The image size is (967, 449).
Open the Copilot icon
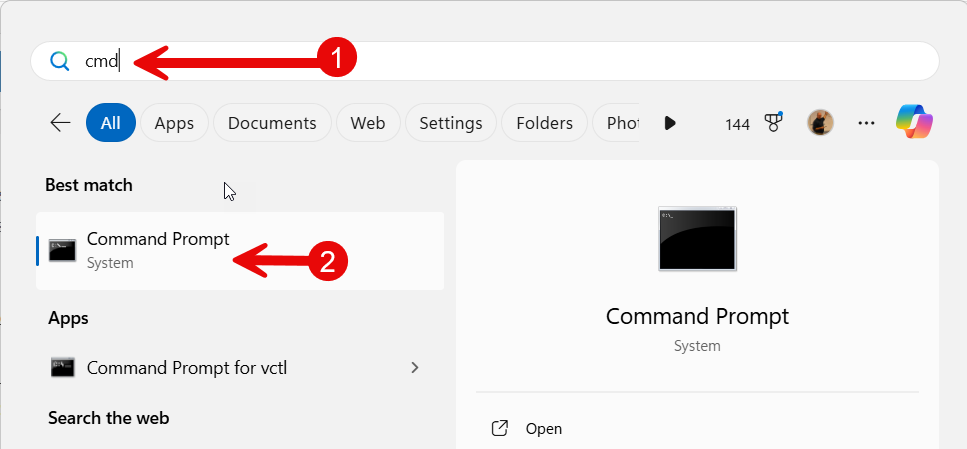click(x=914, y=122)
